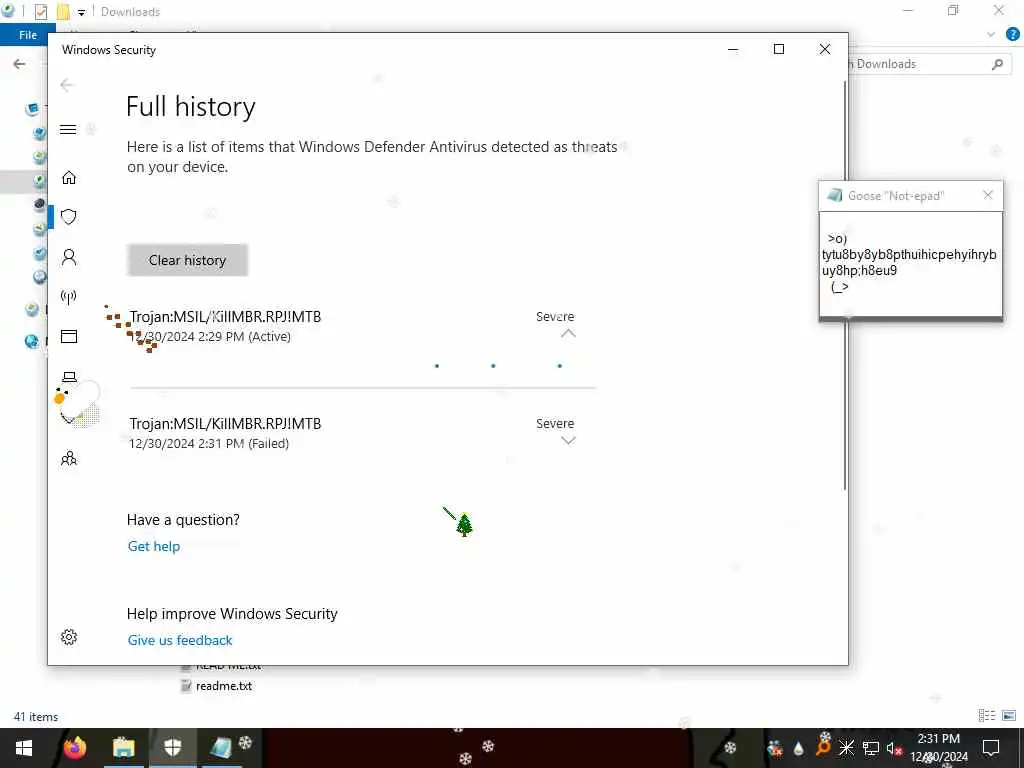Switch Explorer to the details view button
This screenshot has width=1024, height=768.
click(987, 716)
